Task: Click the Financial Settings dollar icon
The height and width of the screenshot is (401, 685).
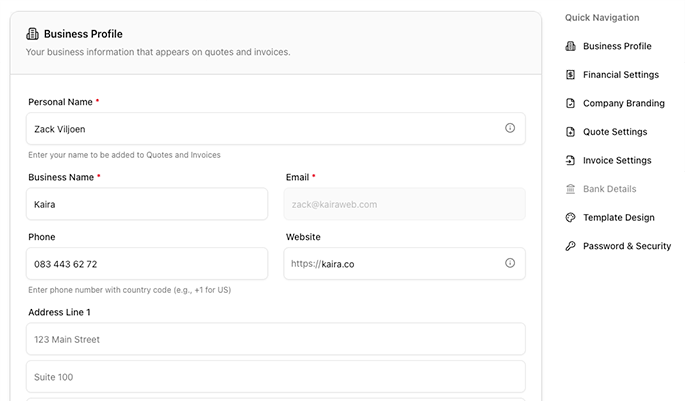Action: (571, 75)
